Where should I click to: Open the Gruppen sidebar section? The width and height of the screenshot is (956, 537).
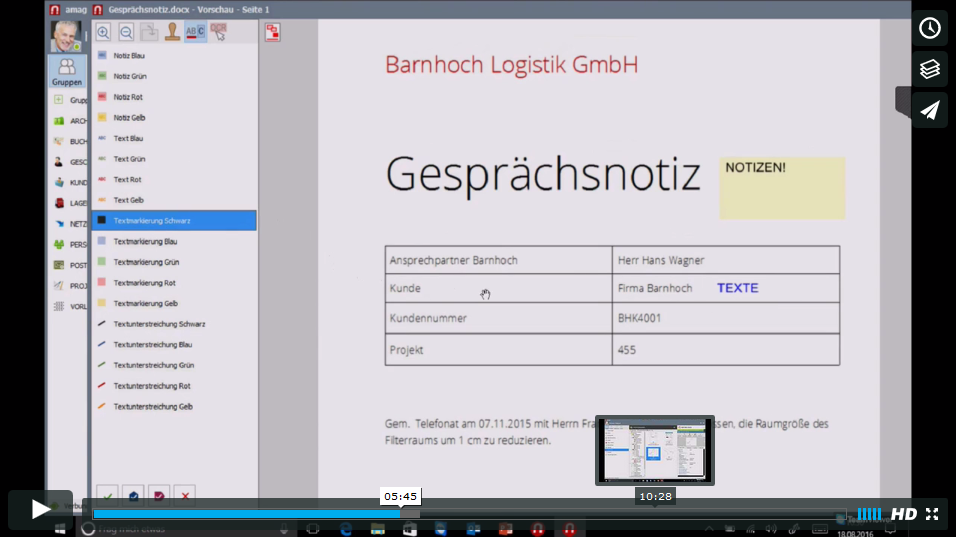pyautogui.click(x=66, y=72)
